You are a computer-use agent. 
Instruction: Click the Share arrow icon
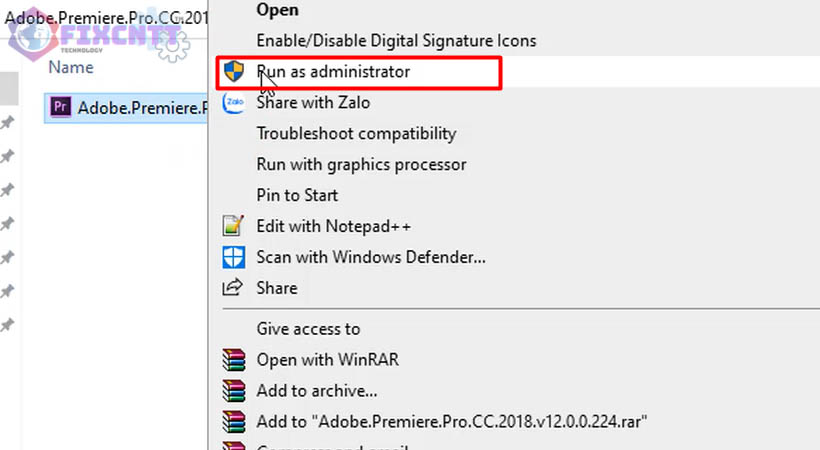(x=233, y=288)
